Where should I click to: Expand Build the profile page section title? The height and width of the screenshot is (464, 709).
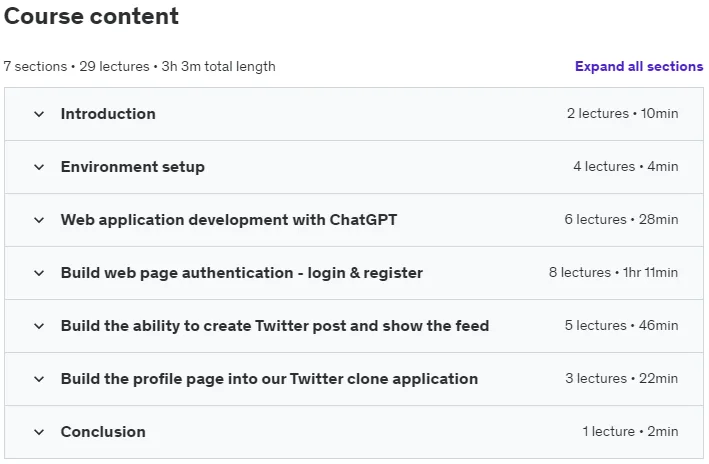coord(269,379)
